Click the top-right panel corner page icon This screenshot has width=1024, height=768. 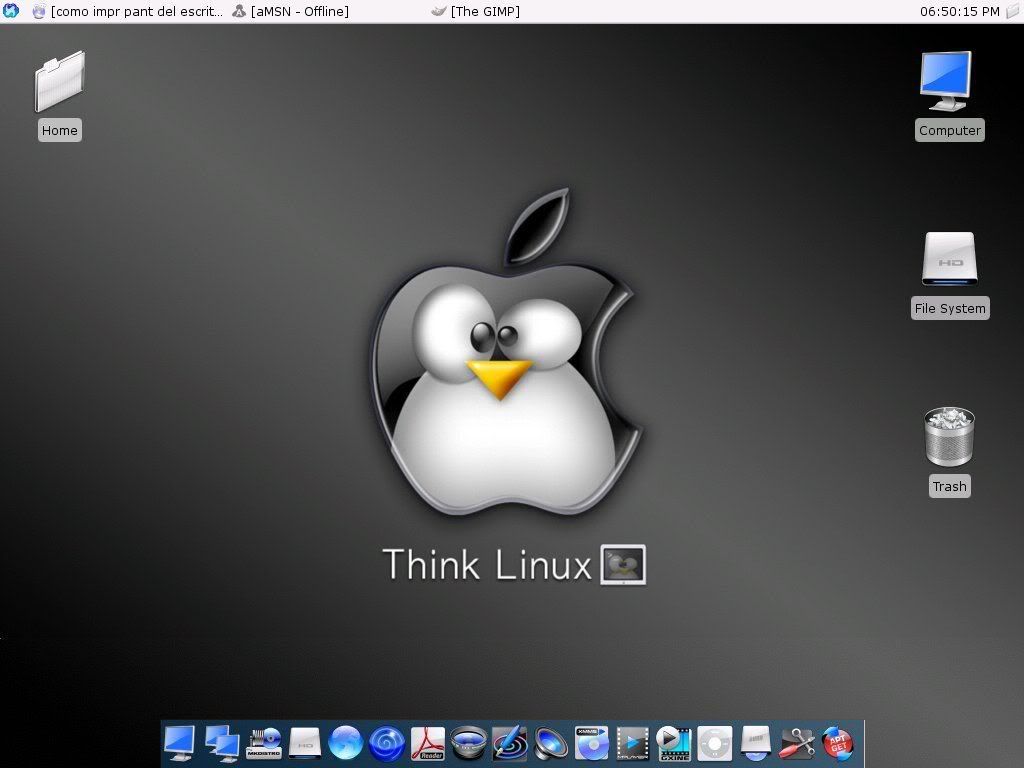(1013, 11)
